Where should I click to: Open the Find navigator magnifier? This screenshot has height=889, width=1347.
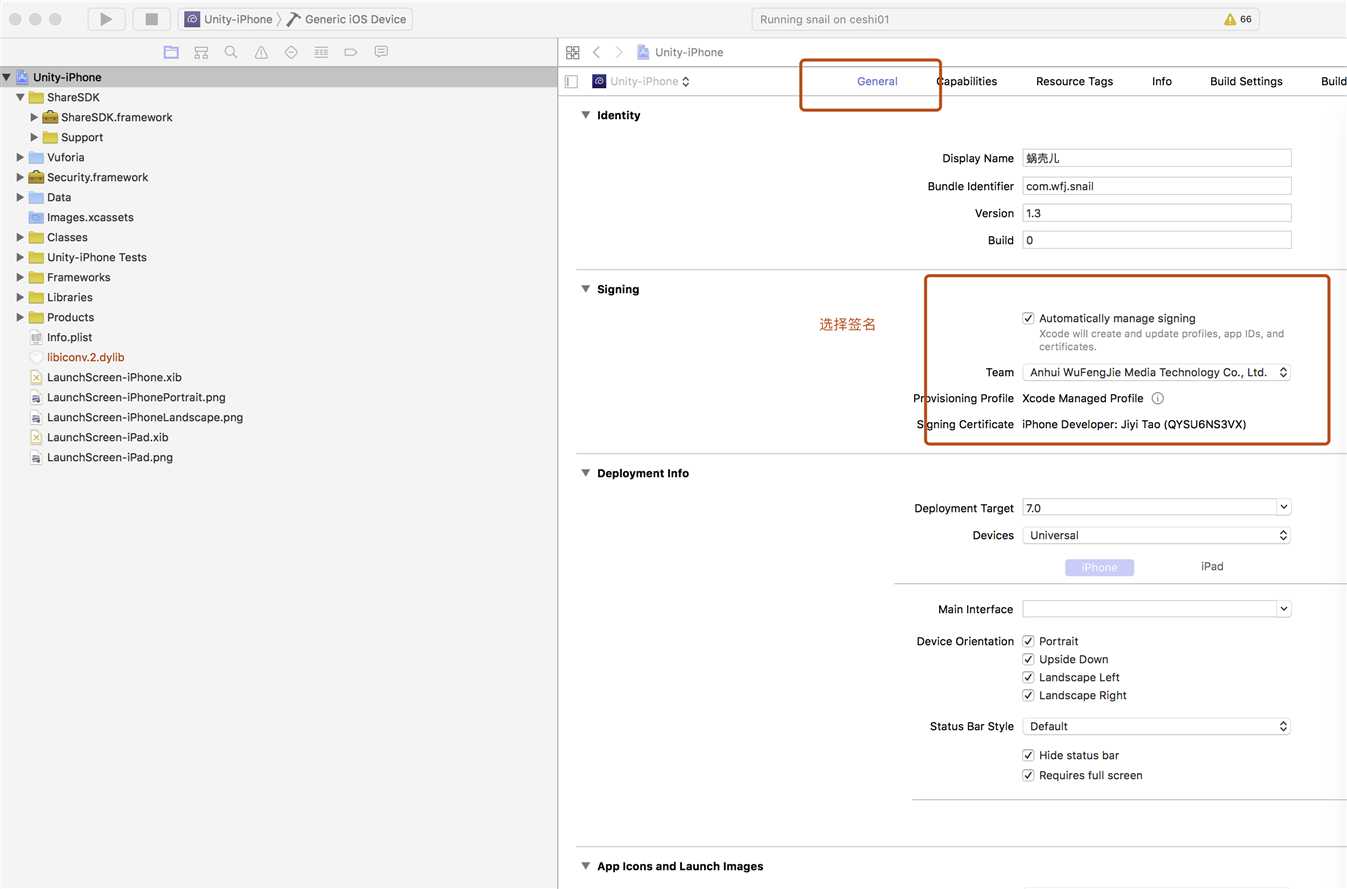click(x=231, y=52)
